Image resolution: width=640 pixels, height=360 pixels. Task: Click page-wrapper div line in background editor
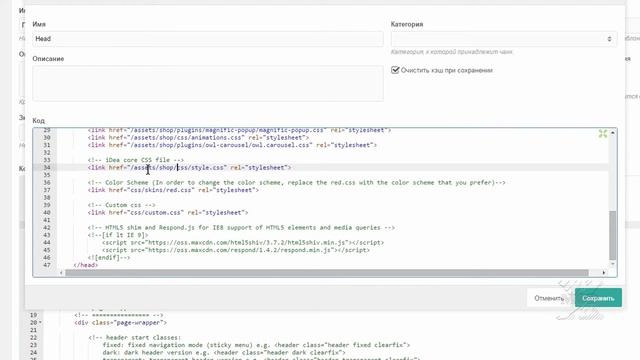pos(121,322)
